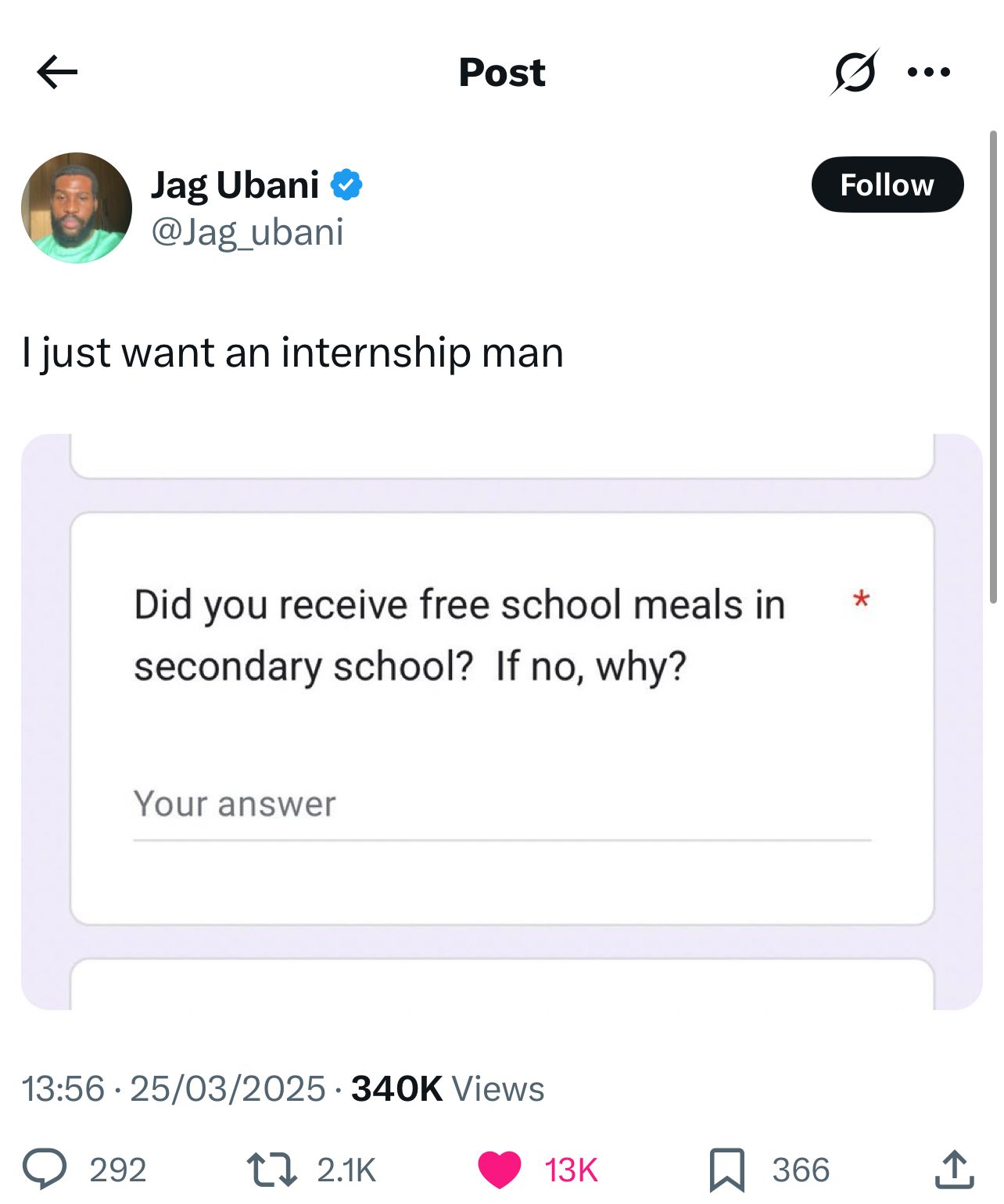Open the 340K Views count
The width and height of the screenshot is (1004, 1204).
447,1089
